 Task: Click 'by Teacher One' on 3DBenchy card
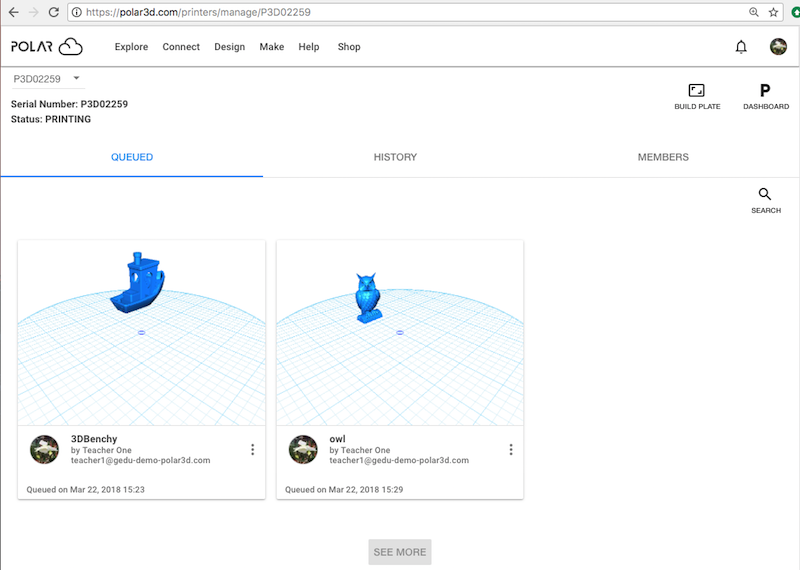[x=101, y=450]
